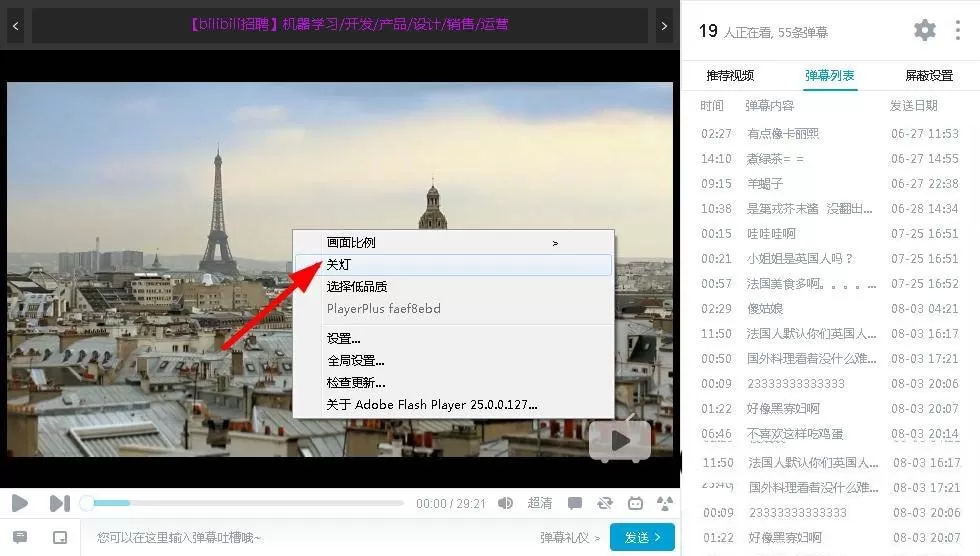The image size is (980, 556).
Task: Open player settings gear icon
Action: 924,29
